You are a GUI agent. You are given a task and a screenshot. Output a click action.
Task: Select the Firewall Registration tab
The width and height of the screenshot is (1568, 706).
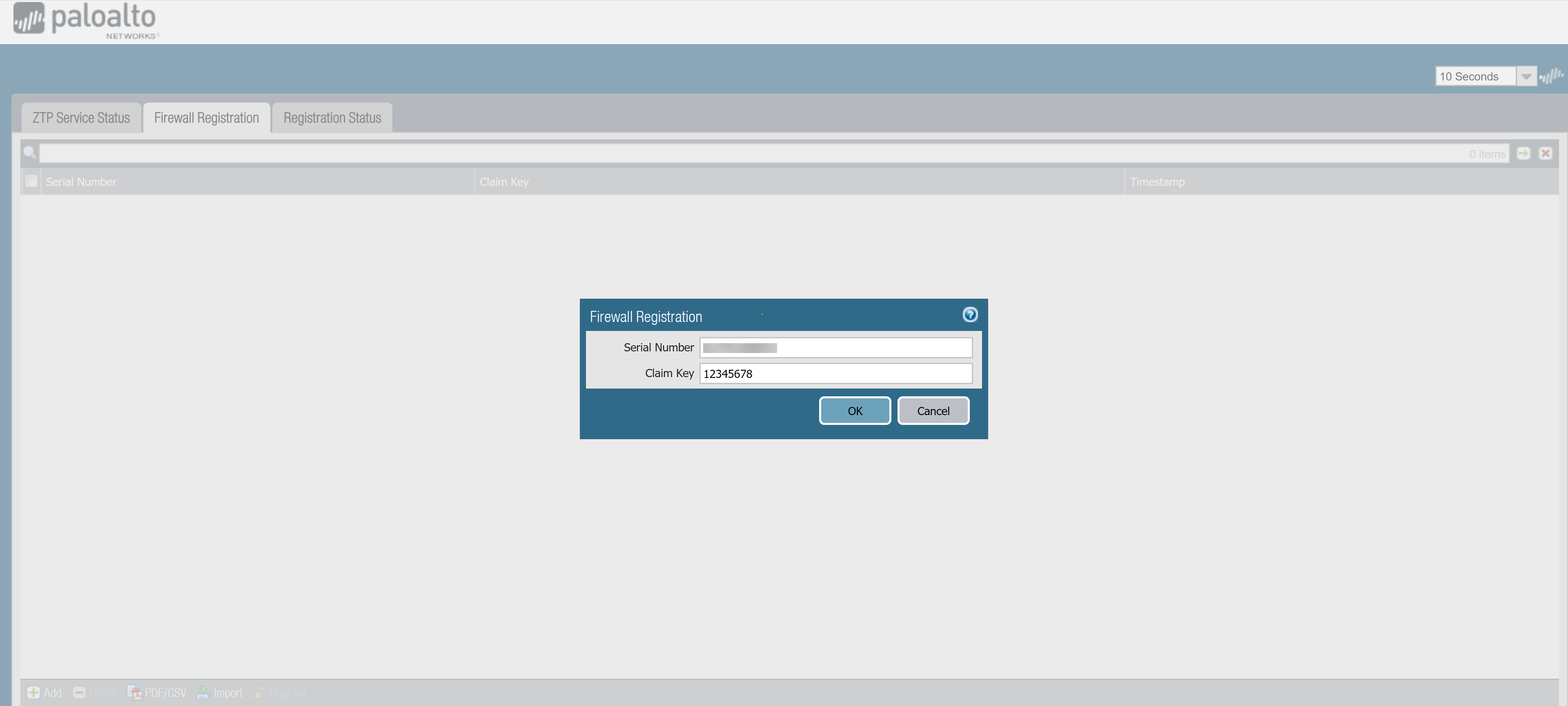206,118
